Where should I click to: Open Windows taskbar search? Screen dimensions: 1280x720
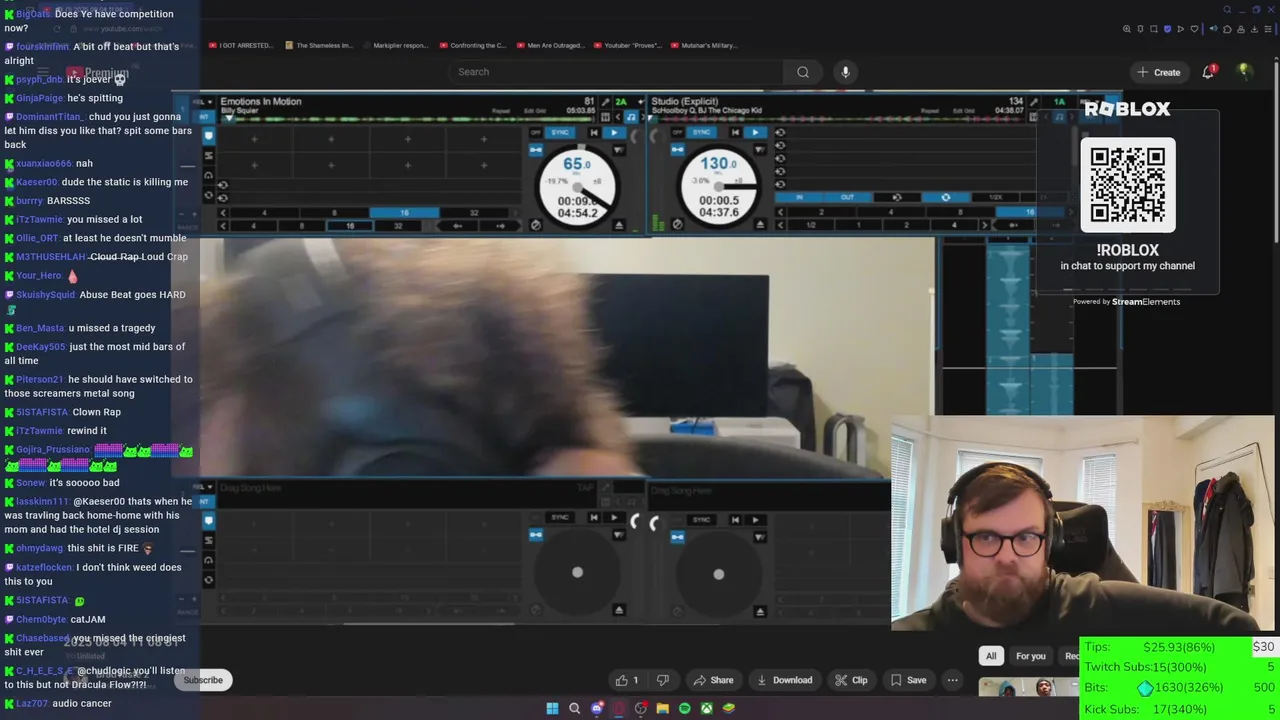point(574,708)
